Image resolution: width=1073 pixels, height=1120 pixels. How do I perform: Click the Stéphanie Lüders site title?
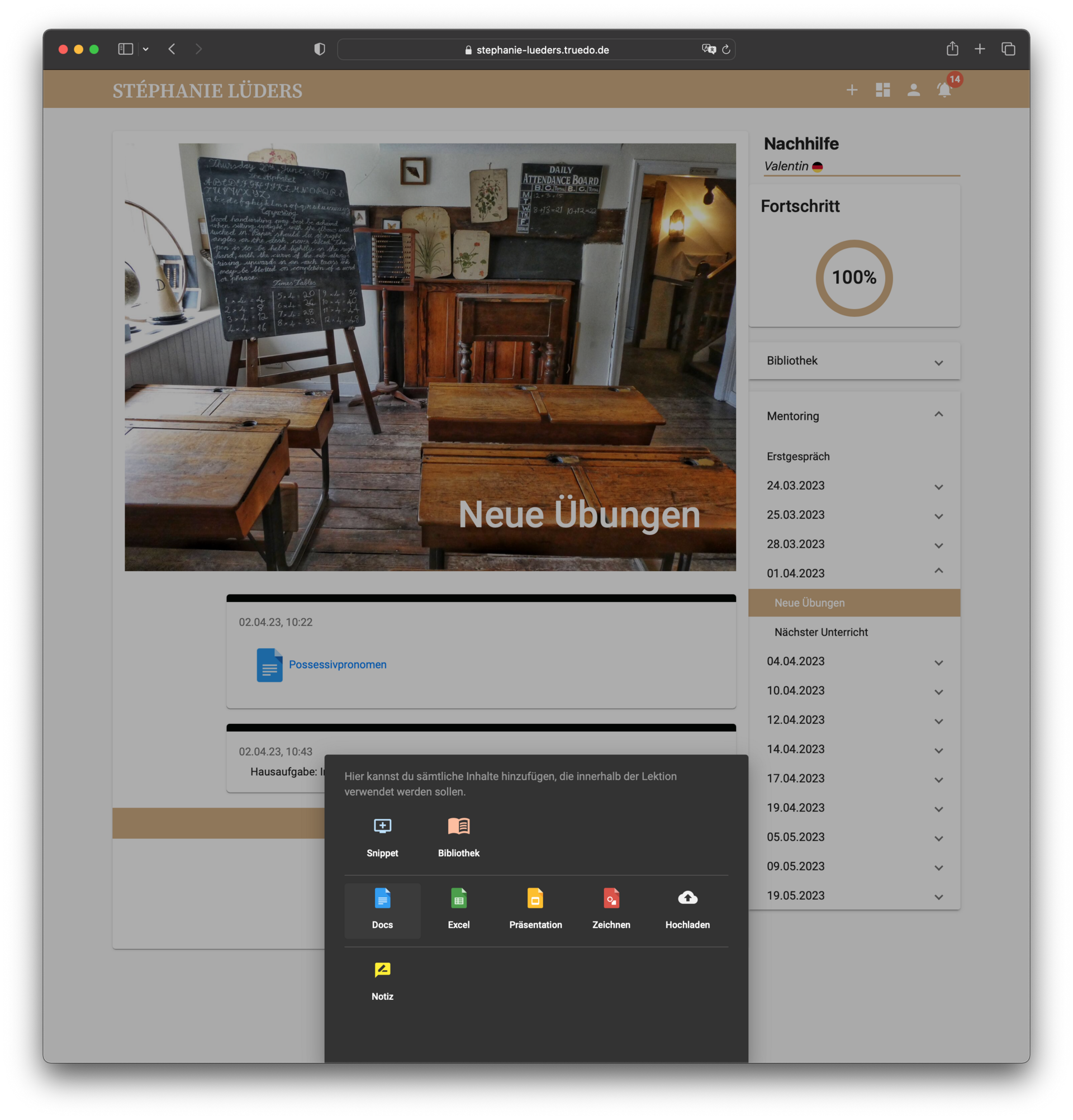tap(207, 91)
